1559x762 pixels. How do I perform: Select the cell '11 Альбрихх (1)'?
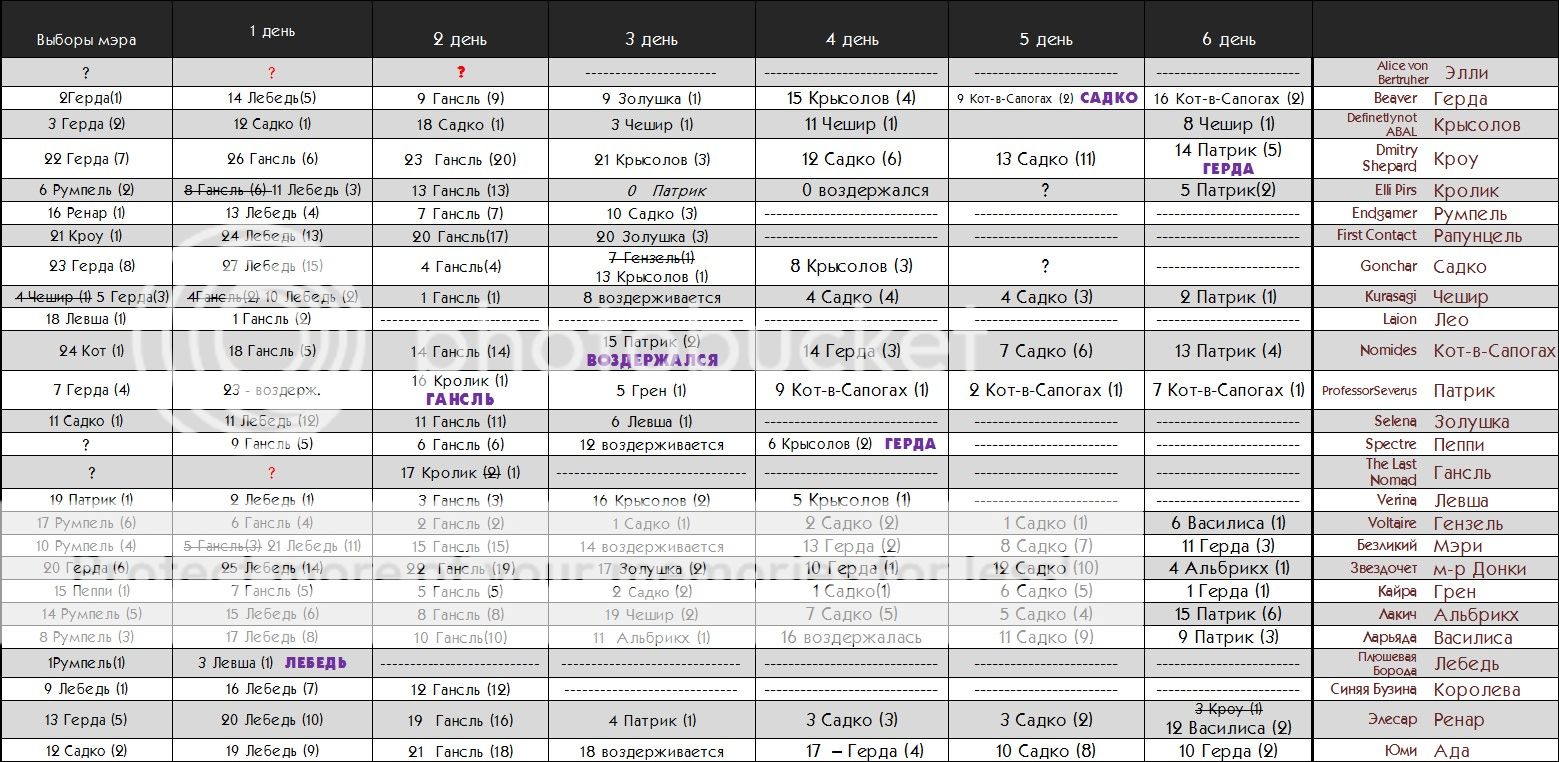coord(651,637)
